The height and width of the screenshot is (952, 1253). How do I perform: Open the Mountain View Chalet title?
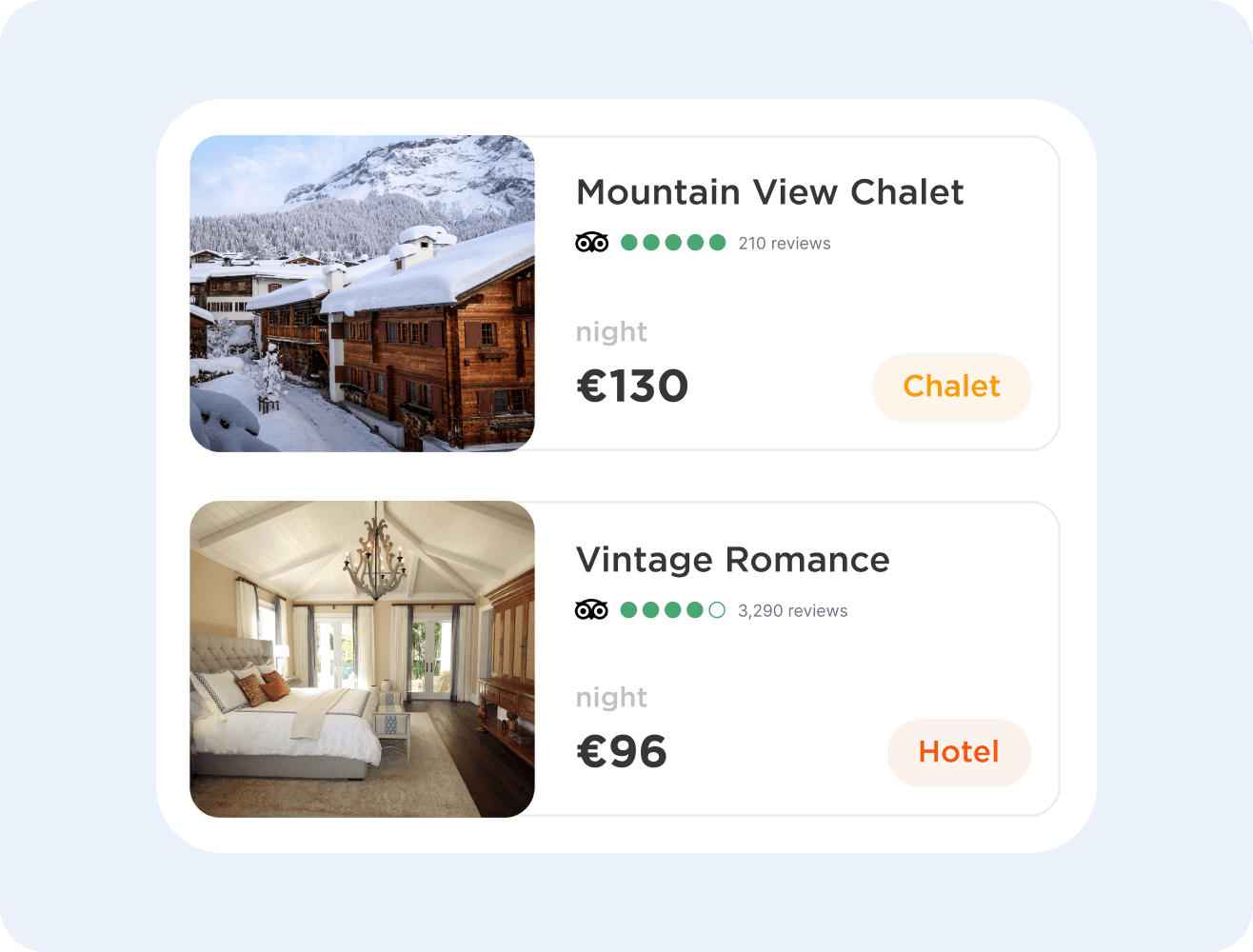click(x=770, y=192)
